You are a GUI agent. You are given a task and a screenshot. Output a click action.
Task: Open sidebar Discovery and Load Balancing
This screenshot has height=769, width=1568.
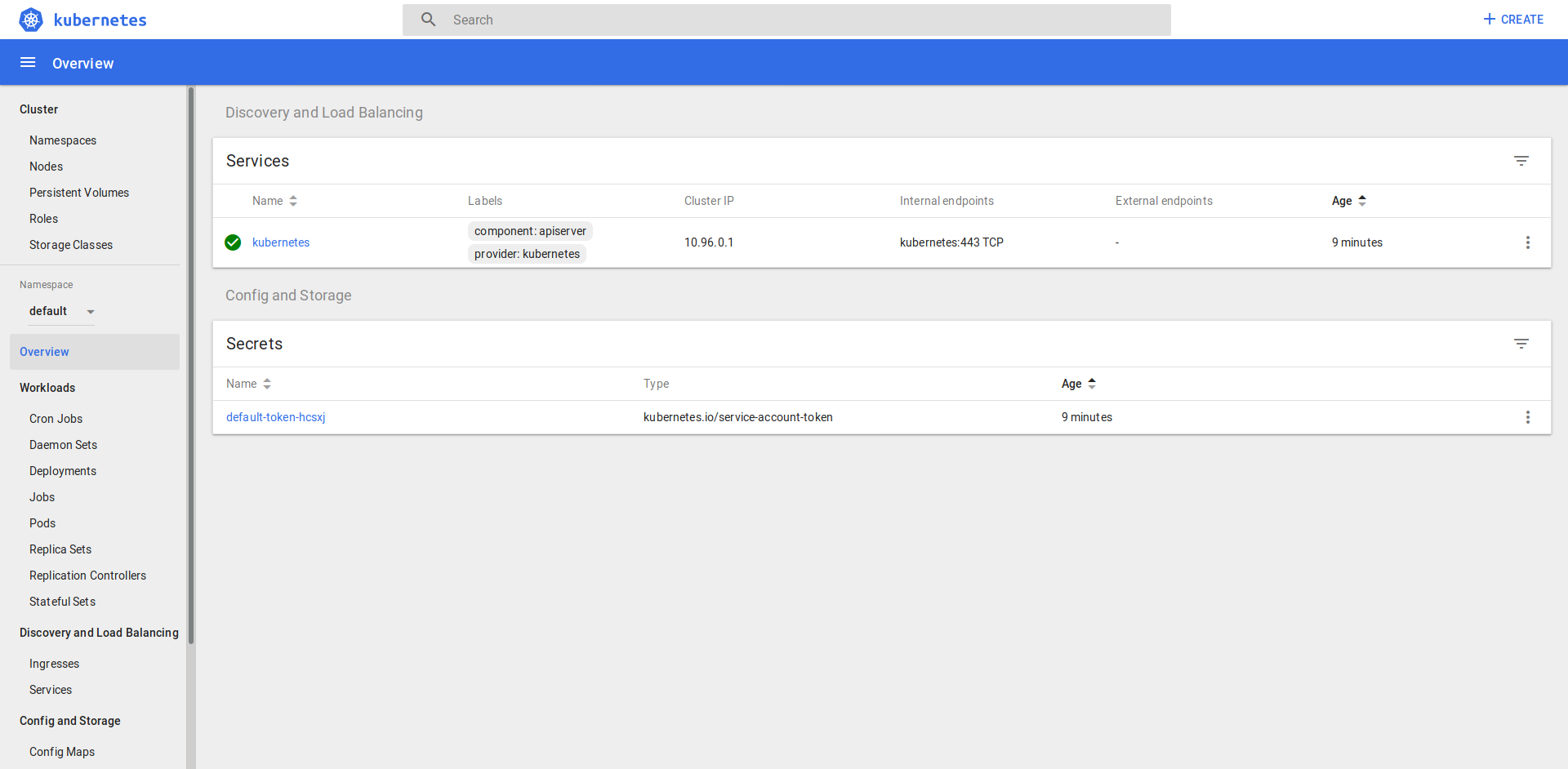click(99, 633)
